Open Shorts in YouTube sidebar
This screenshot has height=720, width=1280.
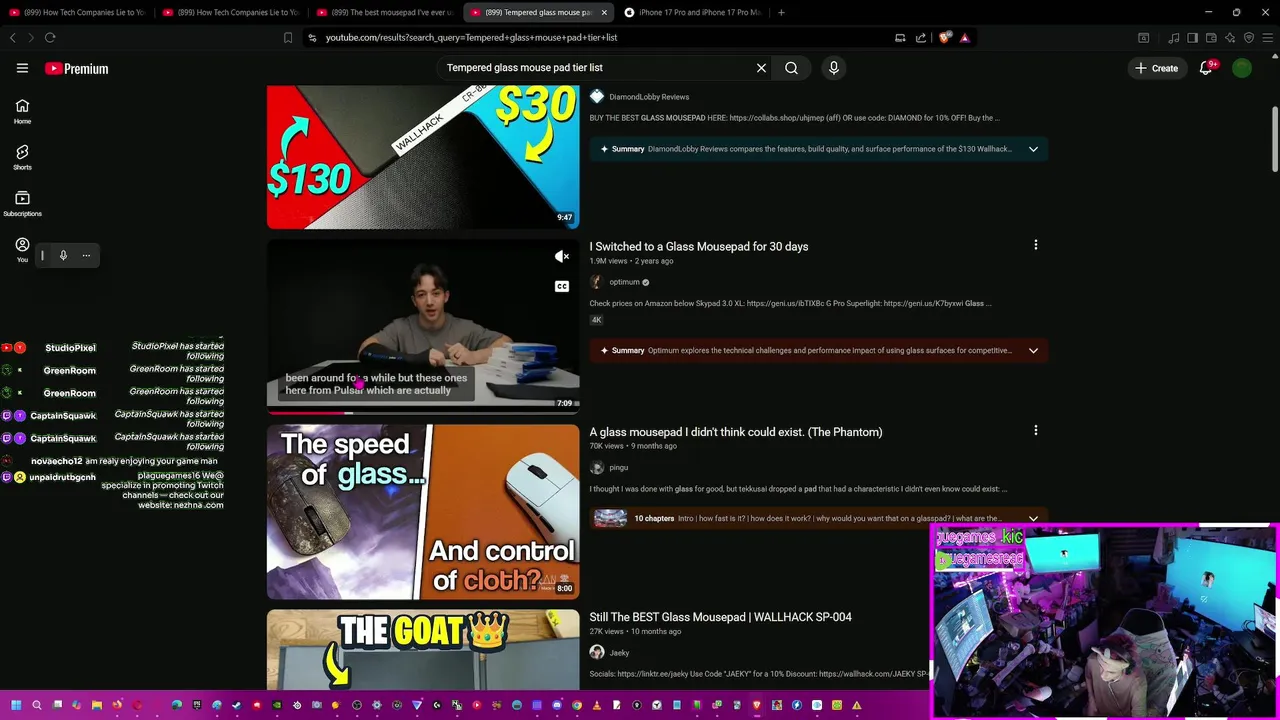click(22, 157)
